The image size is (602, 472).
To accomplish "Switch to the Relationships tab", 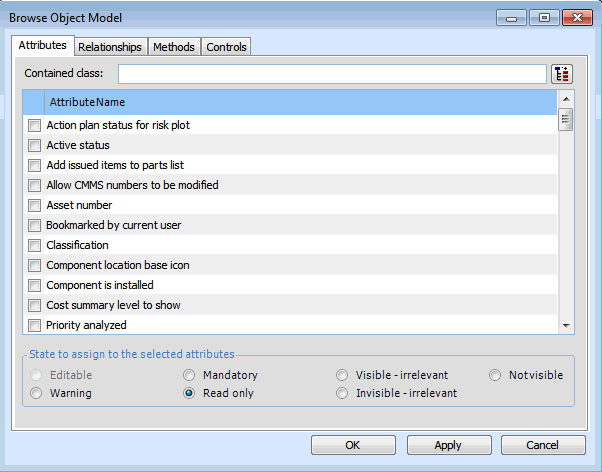I will [x=110, y=47].
